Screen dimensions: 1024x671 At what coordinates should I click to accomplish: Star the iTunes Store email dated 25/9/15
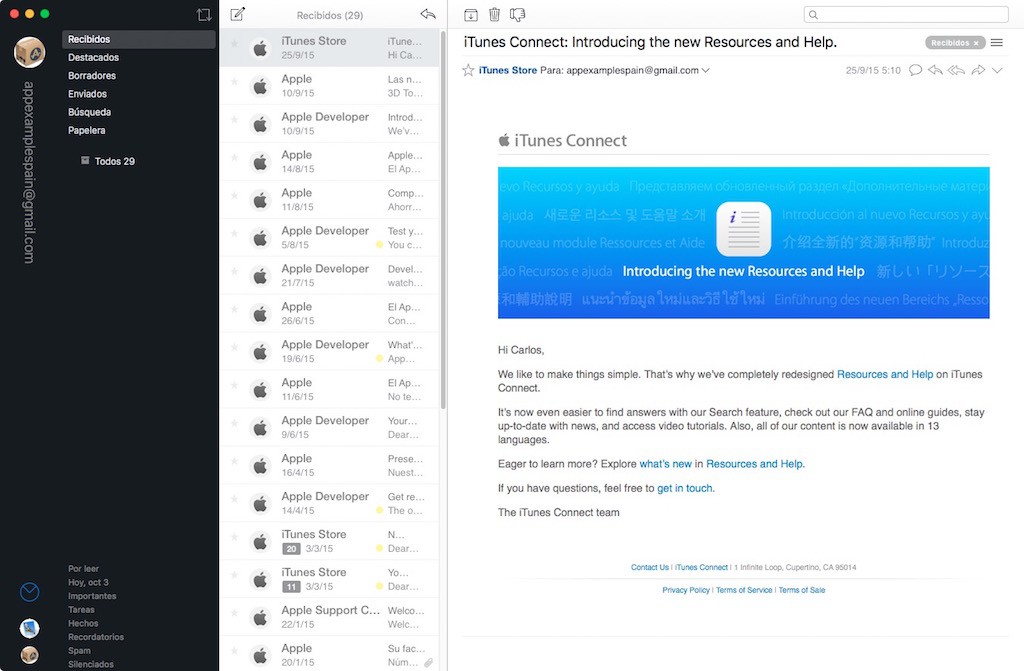[234, 44]
